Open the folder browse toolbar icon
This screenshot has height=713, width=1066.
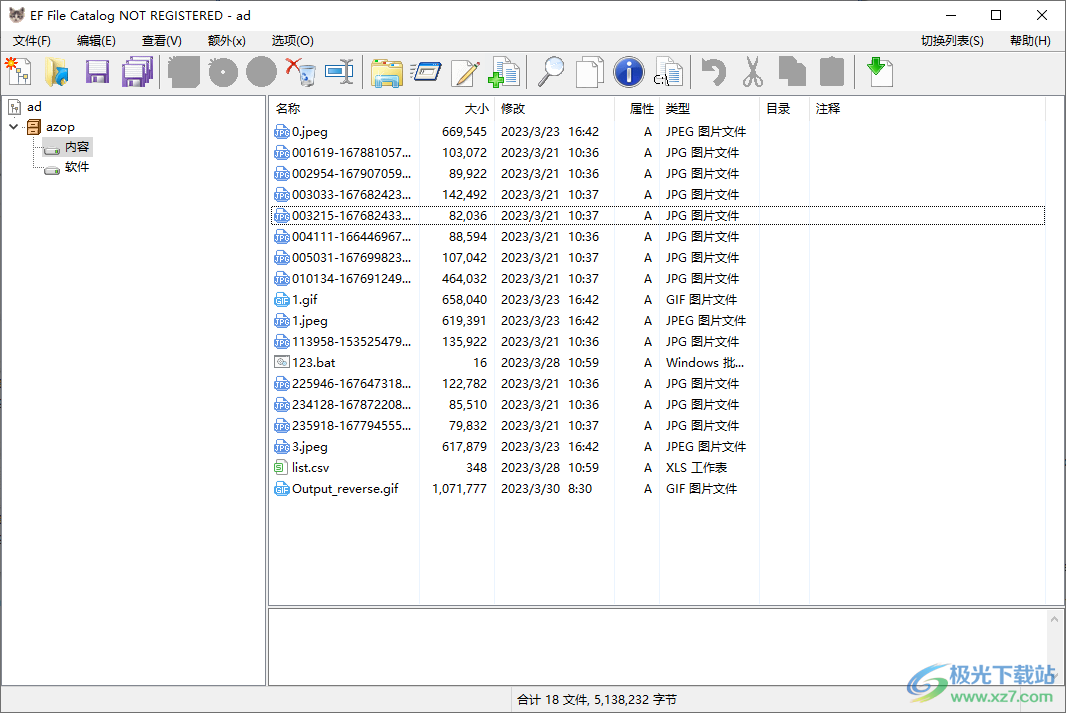coord(387,71)
